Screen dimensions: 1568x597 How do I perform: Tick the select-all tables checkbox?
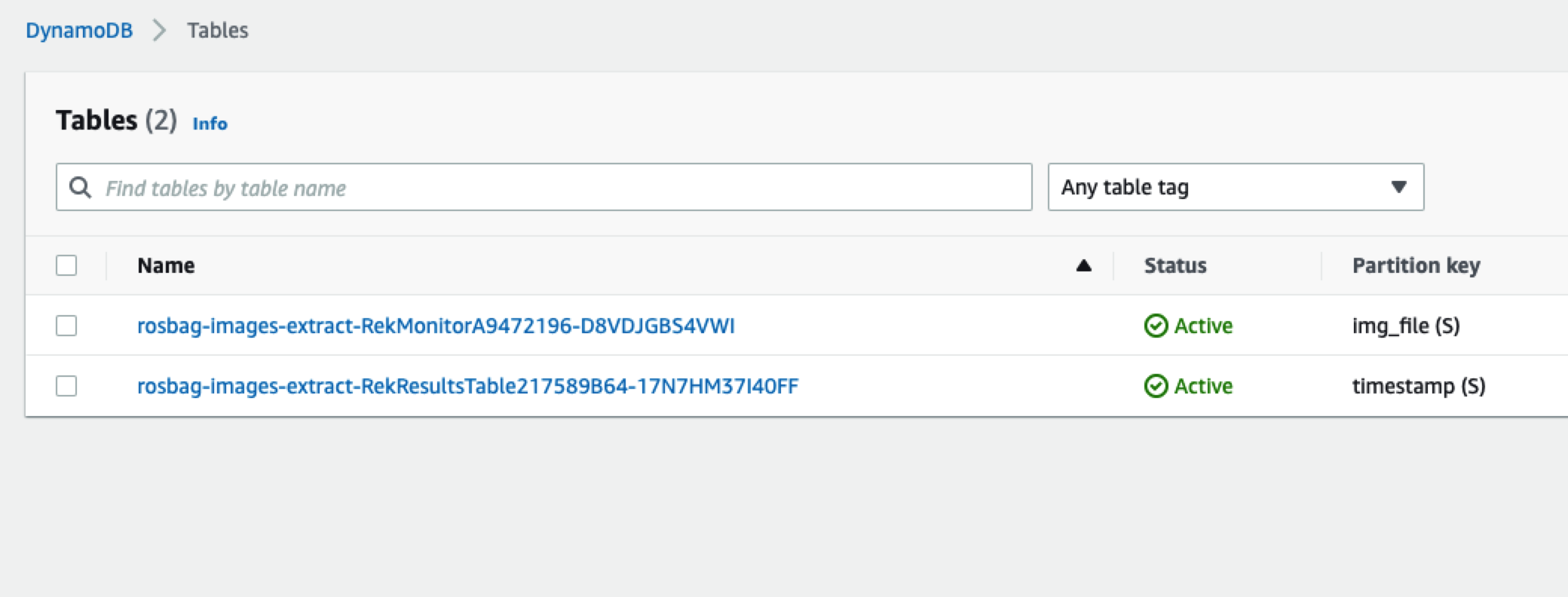point(66,265)
